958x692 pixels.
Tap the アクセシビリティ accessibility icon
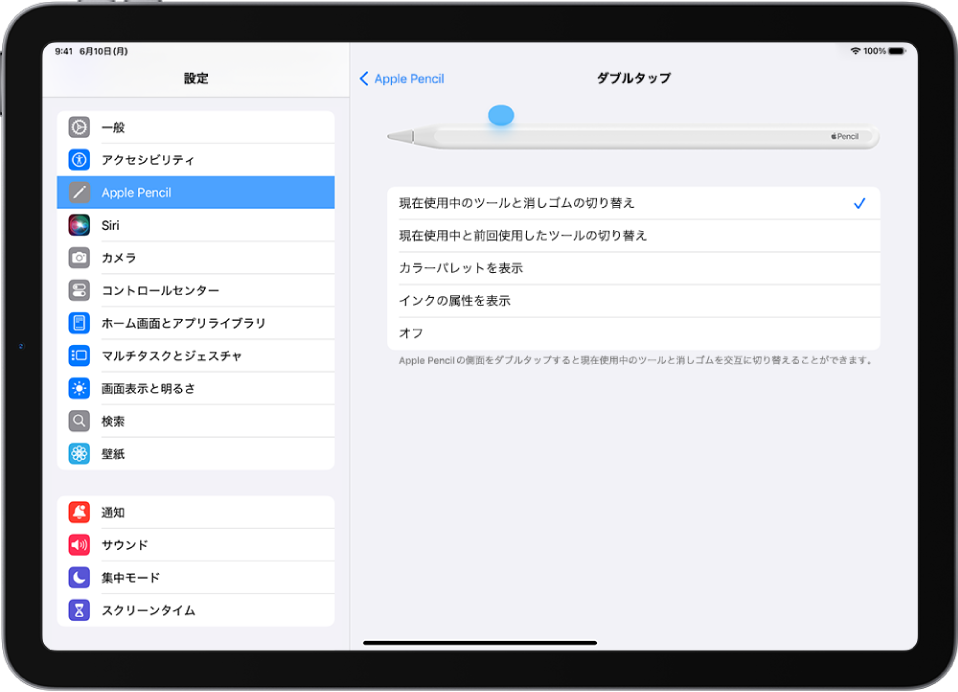pyautogui.click(x=79, y=160)
